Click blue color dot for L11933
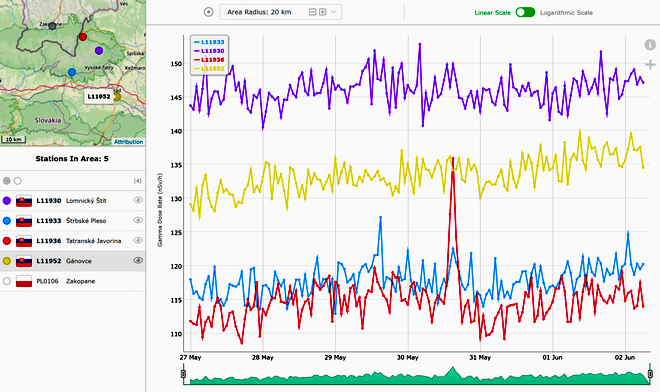 pos(7,221)
